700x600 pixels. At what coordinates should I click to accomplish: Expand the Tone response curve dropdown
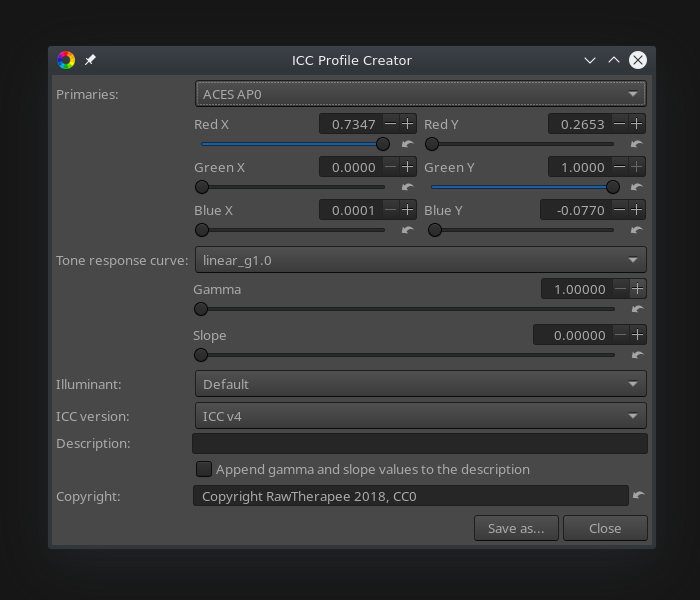tap(420, 260)
